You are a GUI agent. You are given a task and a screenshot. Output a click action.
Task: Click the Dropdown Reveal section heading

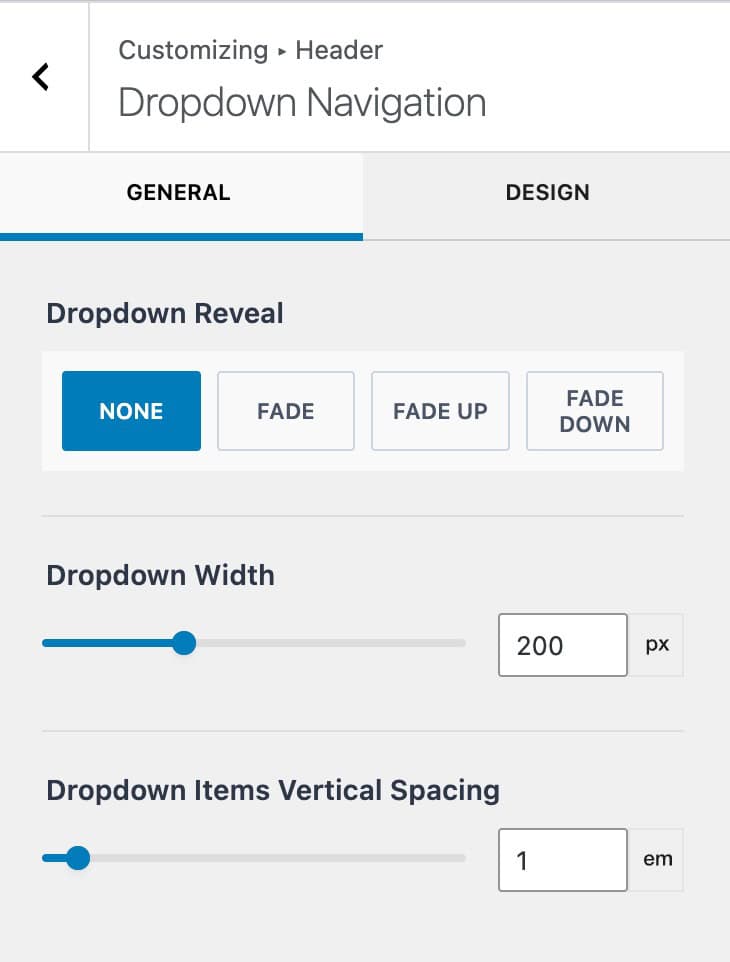click(165, 314)
